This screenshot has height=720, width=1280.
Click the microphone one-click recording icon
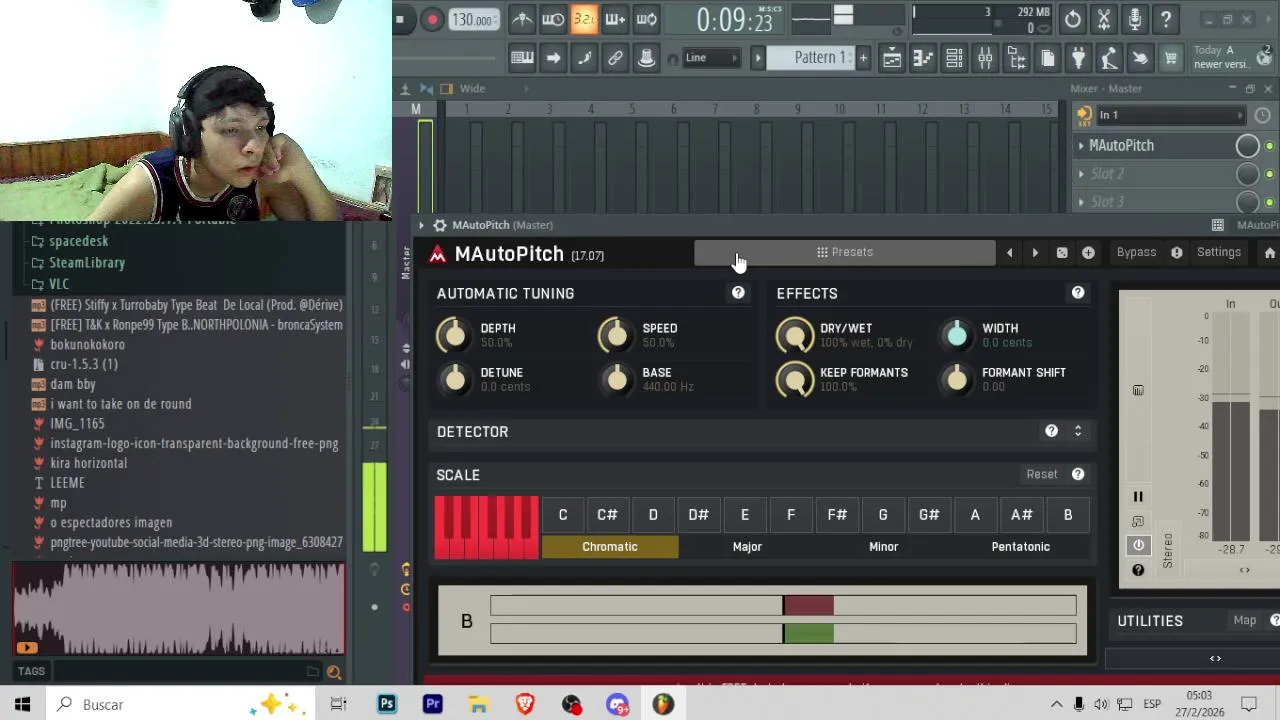point(1135,19)
